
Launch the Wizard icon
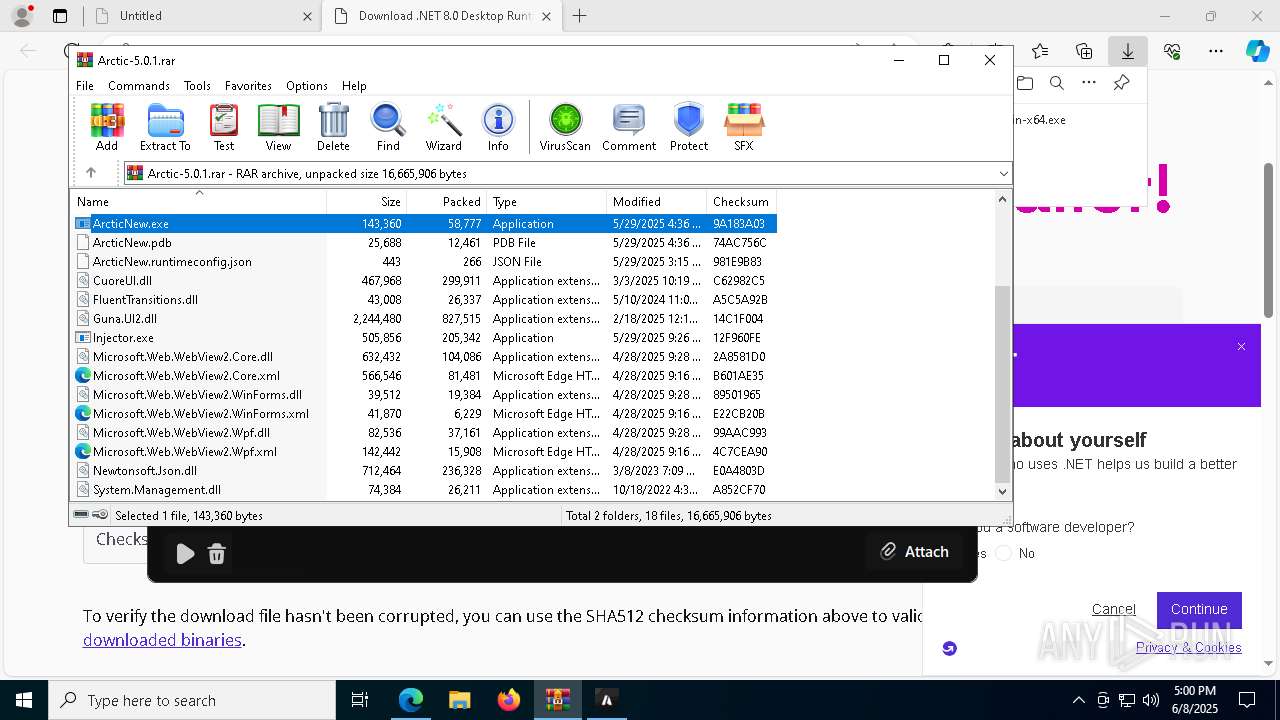pyautogui.click(x=443, y=127)
